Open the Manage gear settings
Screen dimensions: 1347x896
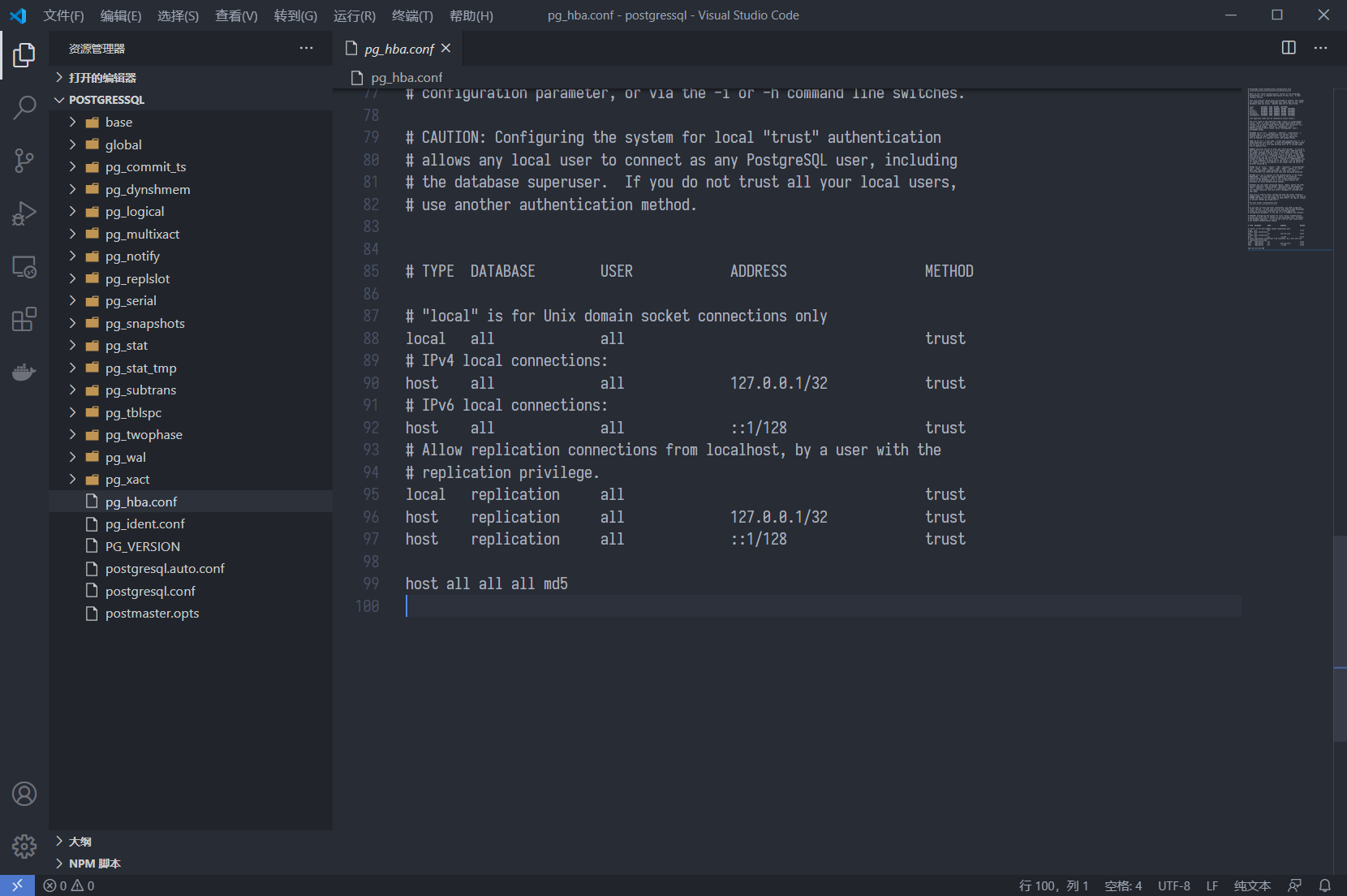(24, 846)
